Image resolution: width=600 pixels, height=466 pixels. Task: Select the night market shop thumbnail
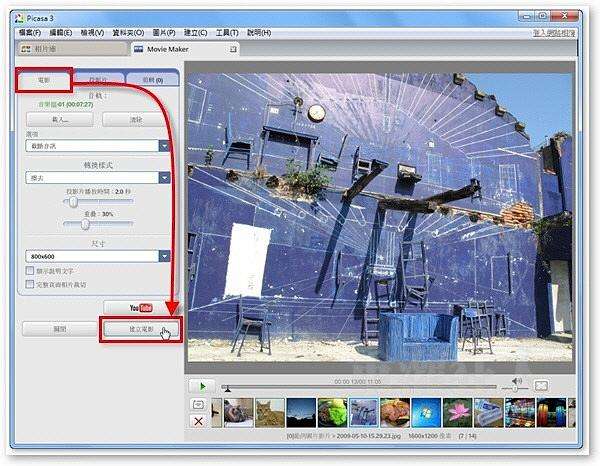(520, 412)
